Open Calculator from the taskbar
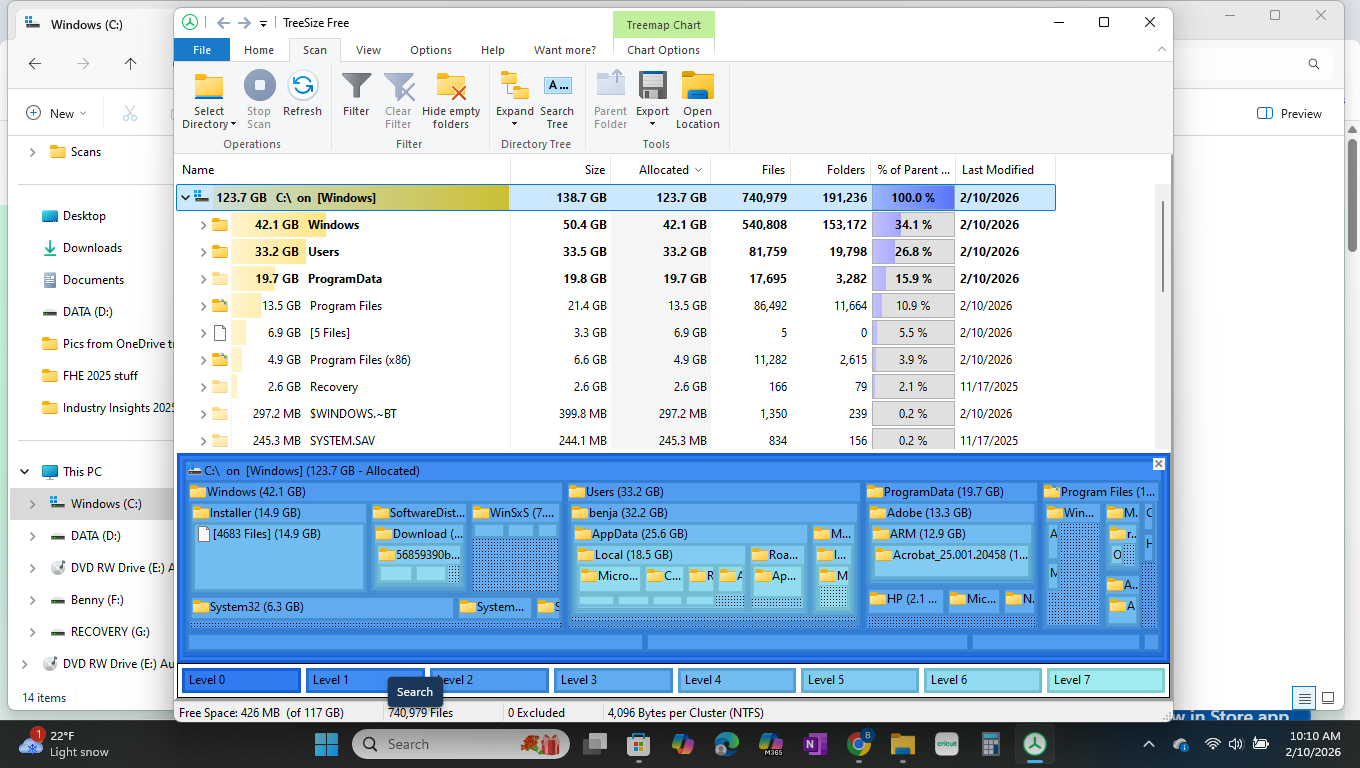The height and width of the screenshot is (768, 1360). coord(991,744)
